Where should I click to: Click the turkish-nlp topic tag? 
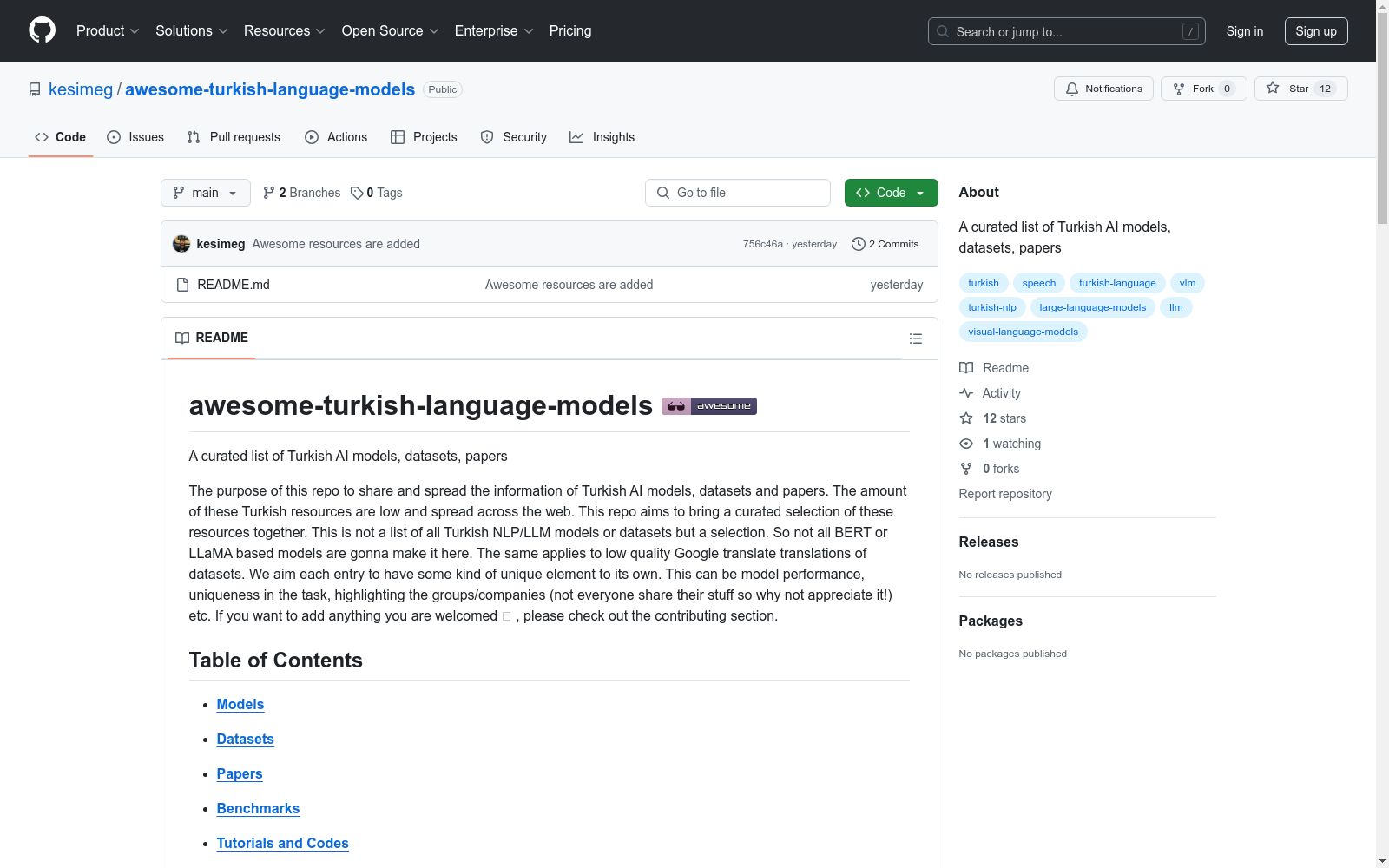(x=992, y=307)
